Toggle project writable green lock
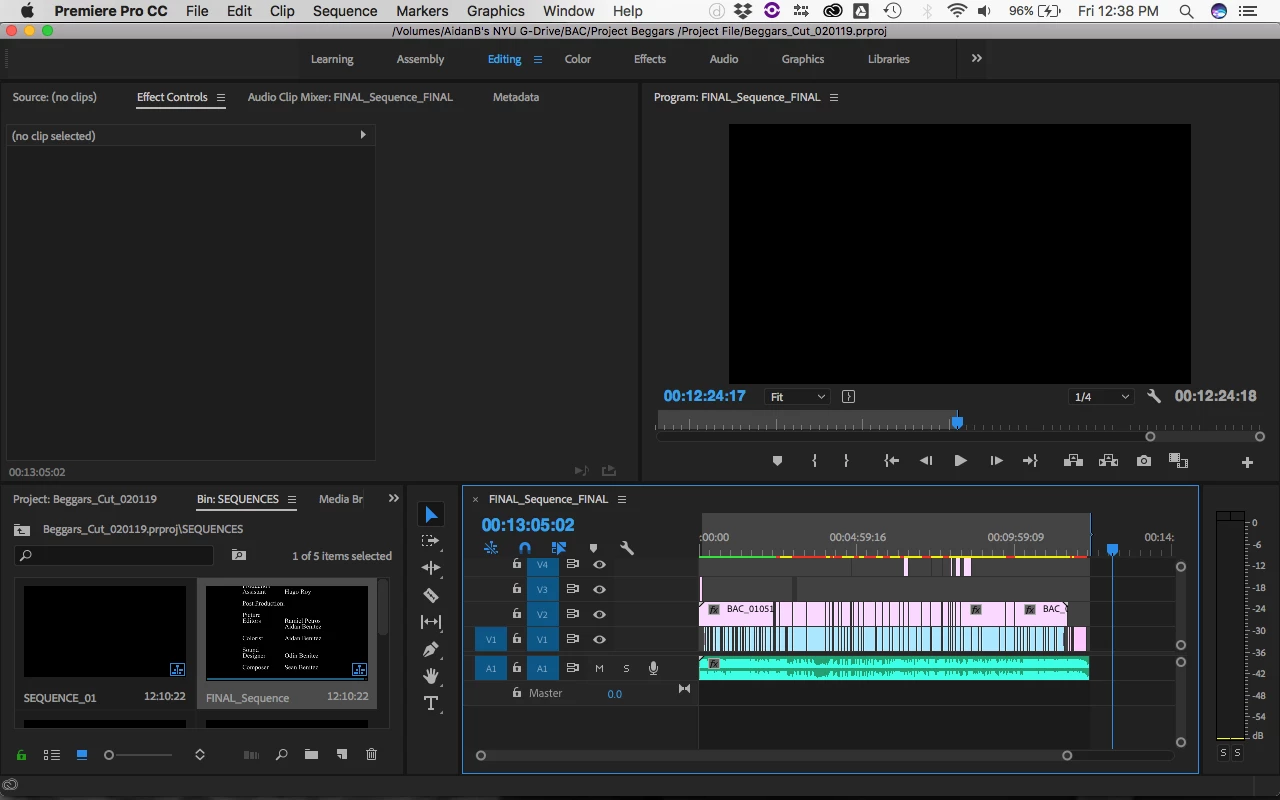Viewport: 1280px width, 800px height. tap(21, 754)
